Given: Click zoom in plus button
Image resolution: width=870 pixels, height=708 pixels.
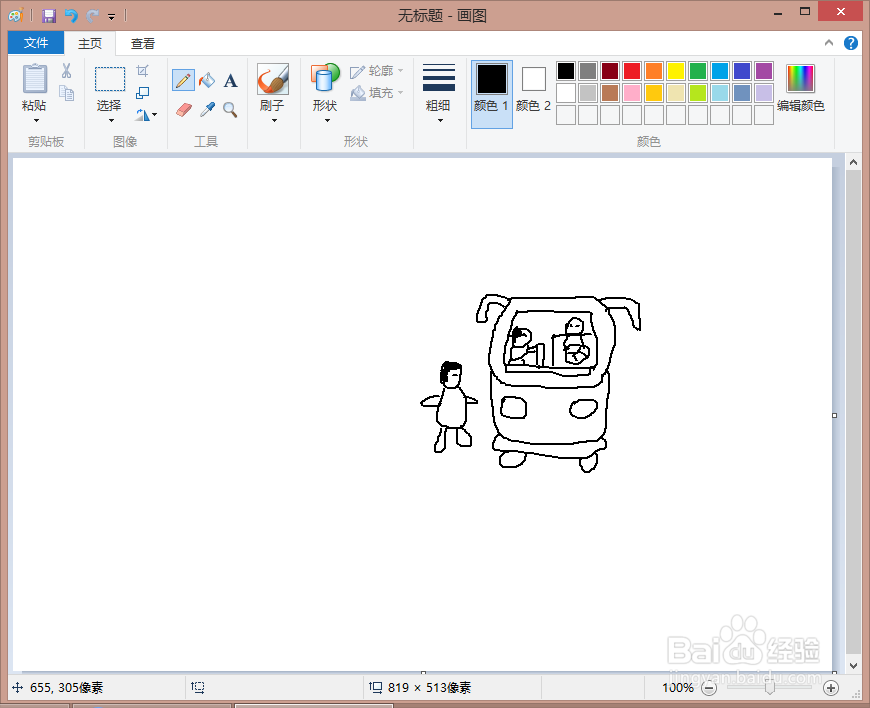Looking at the screenshot, I should click(831, 689).
